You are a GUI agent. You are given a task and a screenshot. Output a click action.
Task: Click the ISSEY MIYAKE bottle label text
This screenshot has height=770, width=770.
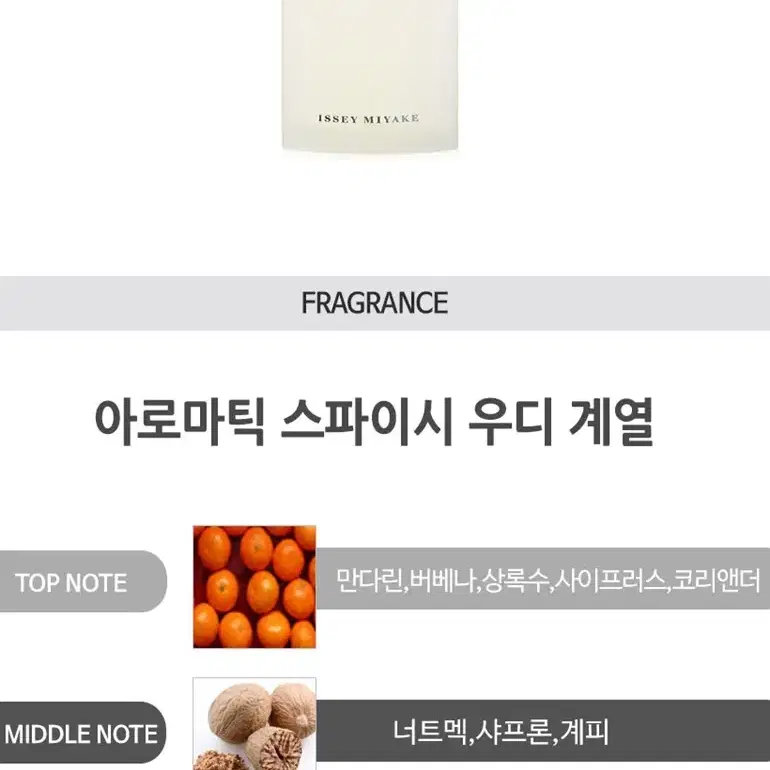pos(368,118)
